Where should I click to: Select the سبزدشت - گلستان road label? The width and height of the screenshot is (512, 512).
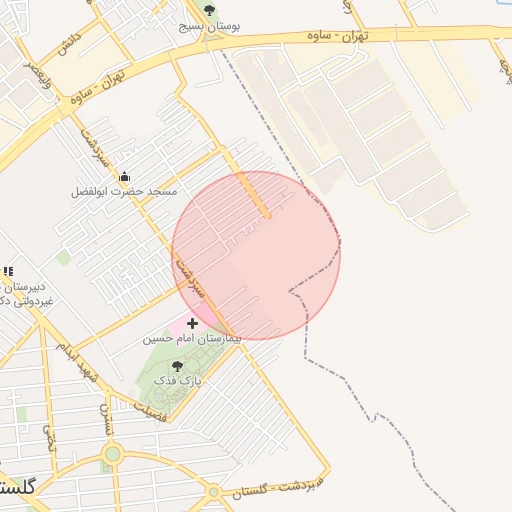pos(279,488)
